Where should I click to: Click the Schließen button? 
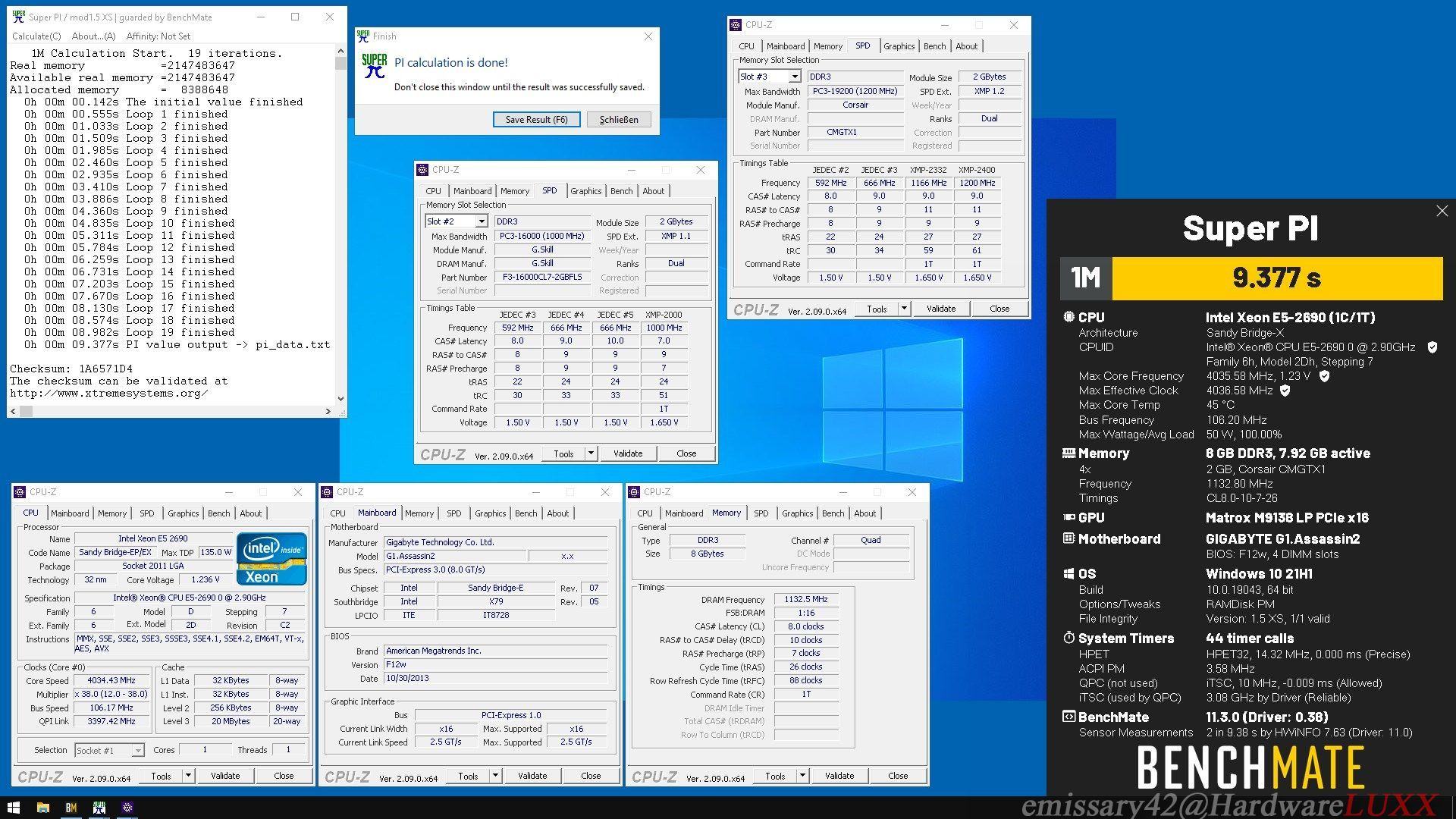click(619, 120)
